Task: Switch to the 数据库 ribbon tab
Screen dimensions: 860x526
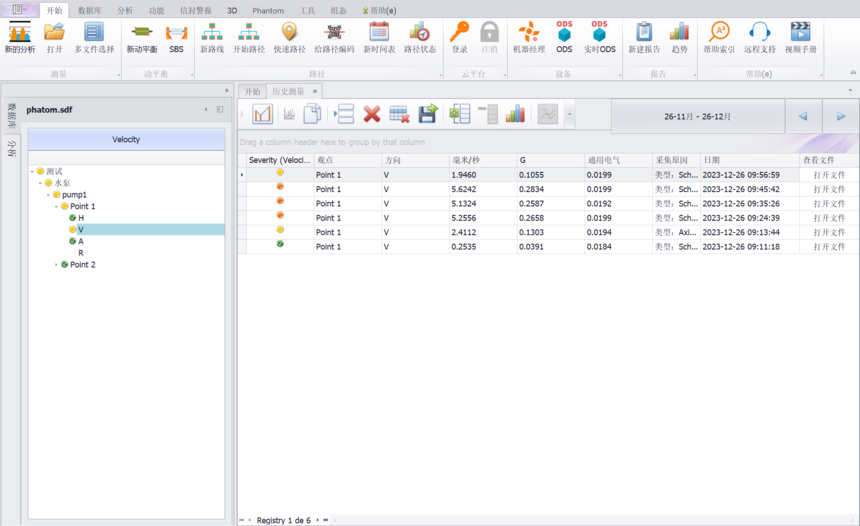Action: pyautogui.click(x=90, y=10)
